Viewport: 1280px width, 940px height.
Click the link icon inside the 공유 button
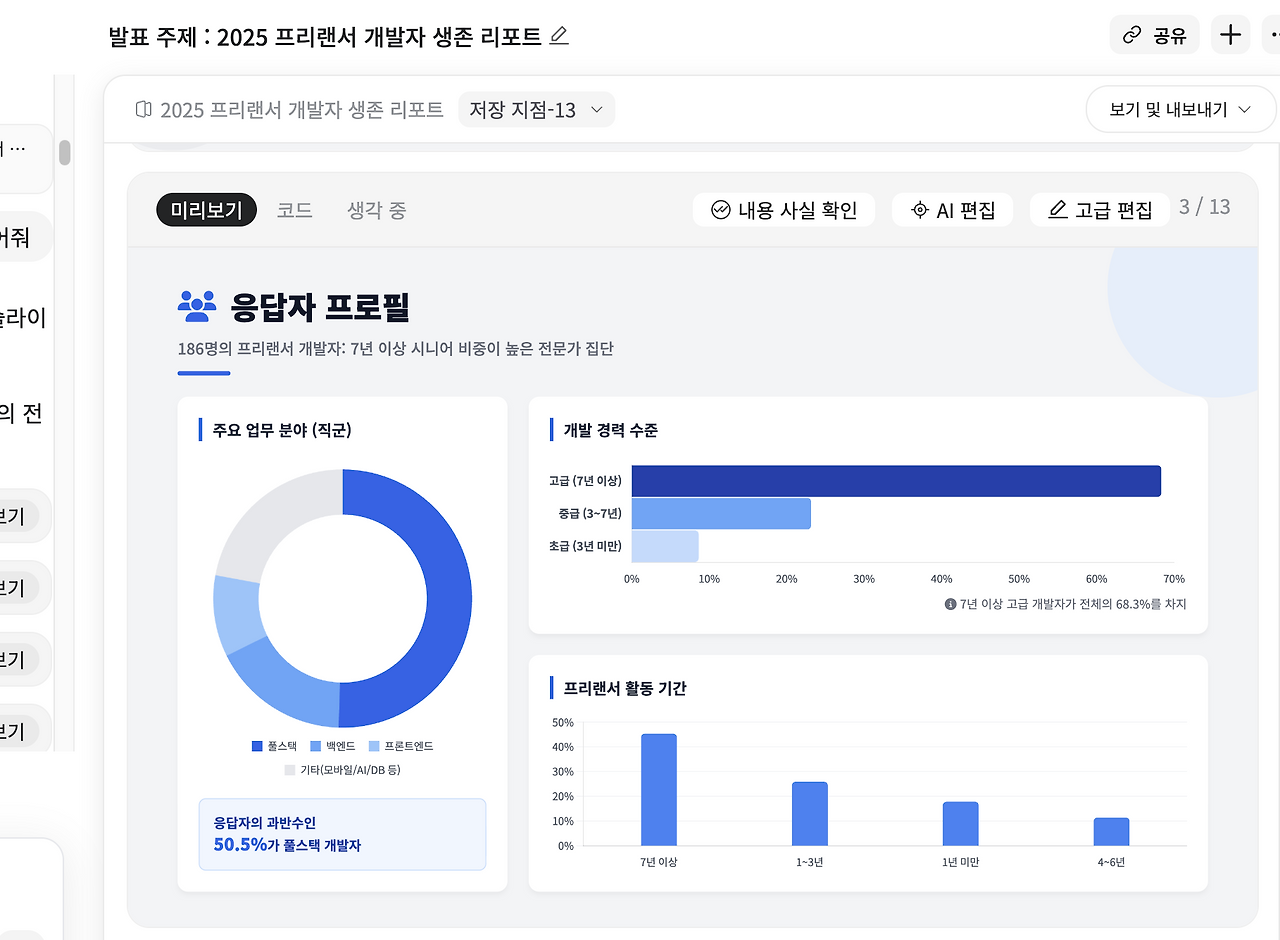pyautogui.click(x=1131, y=35)
